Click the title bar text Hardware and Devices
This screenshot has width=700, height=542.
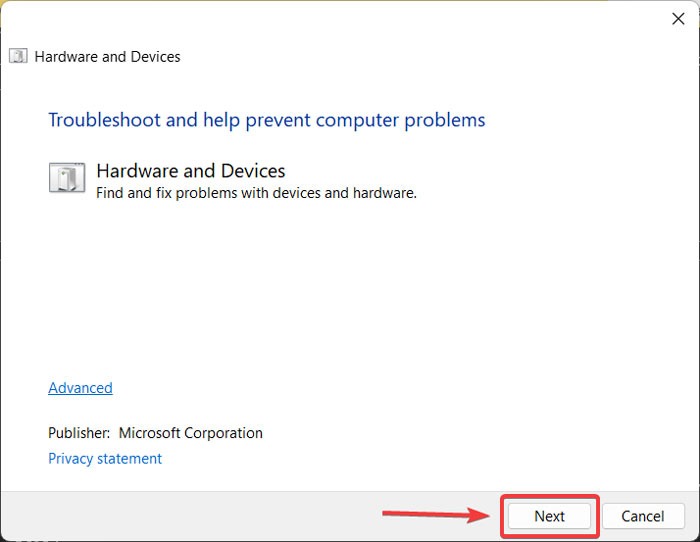coord(108,57)
